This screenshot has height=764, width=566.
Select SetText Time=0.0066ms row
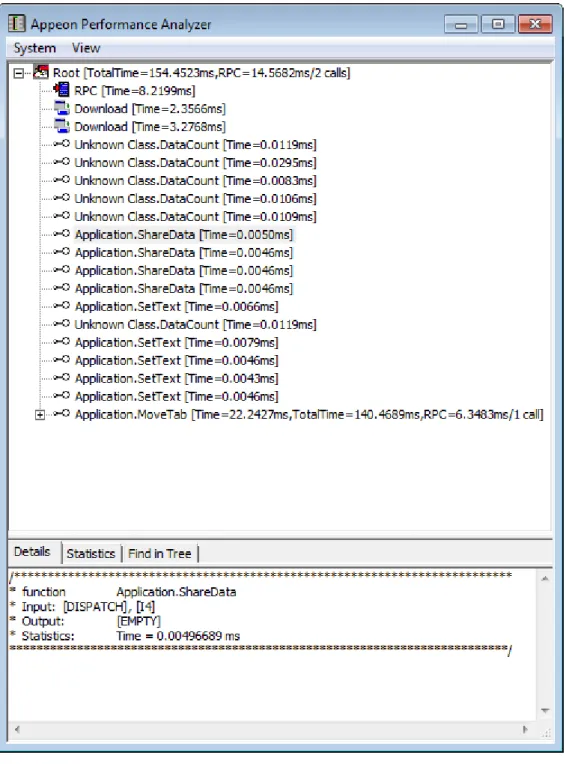pyautogui.click(x=176, y=307)
